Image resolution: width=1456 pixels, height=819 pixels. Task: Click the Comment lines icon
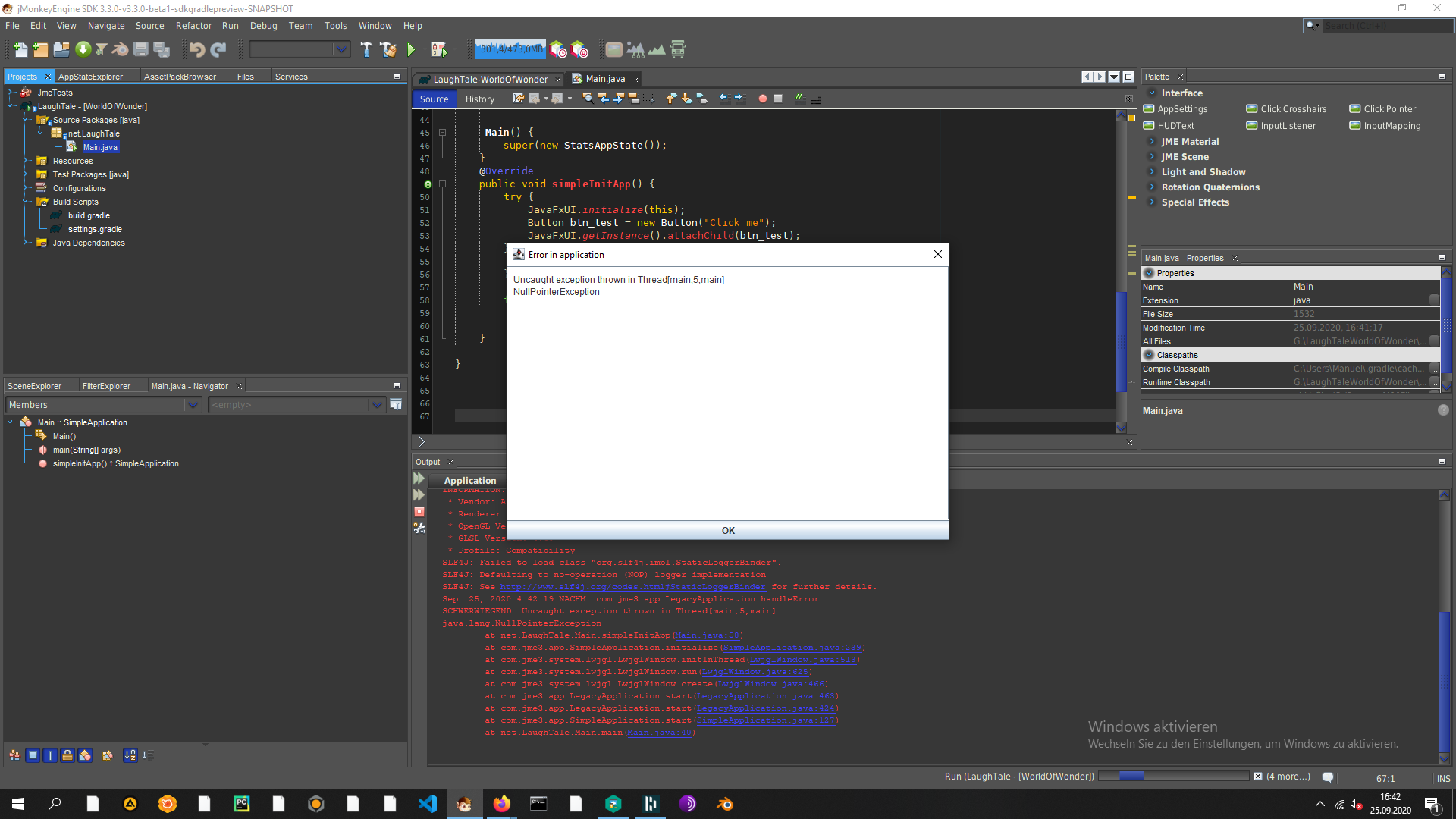[x=800, y=99]
